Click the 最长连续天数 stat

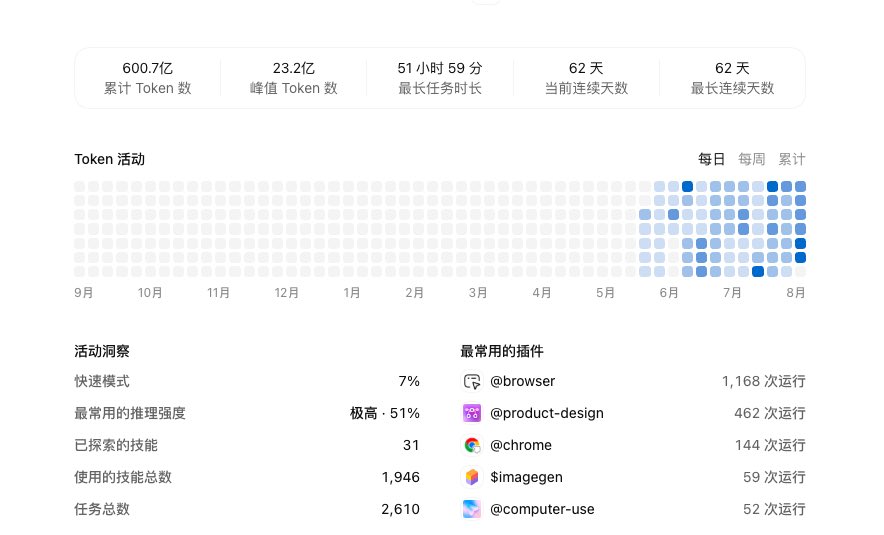[732, 78]
